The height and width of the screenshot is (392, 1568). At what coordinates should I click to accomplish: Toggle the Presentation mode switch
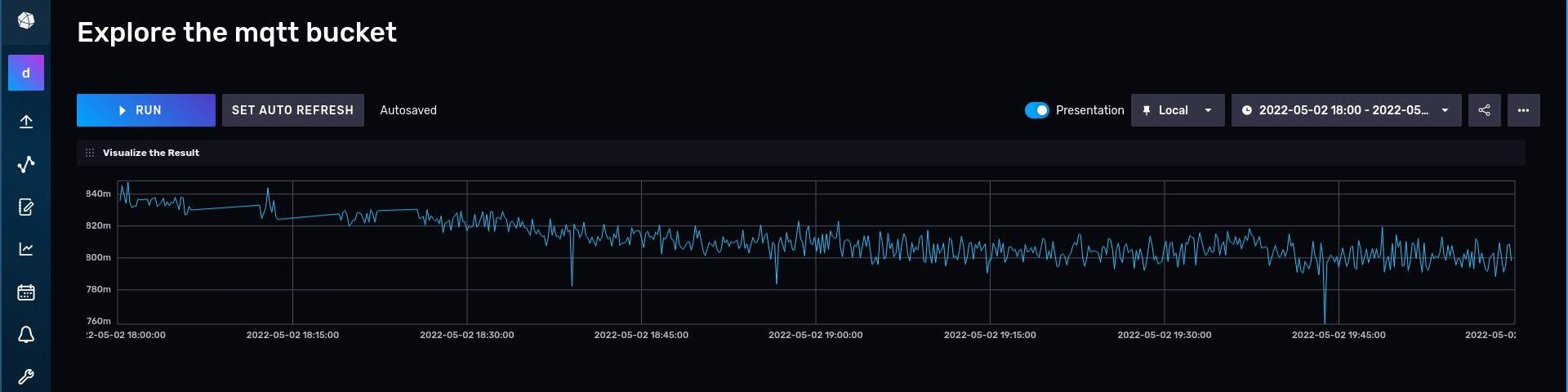(x=1037, y=110)
